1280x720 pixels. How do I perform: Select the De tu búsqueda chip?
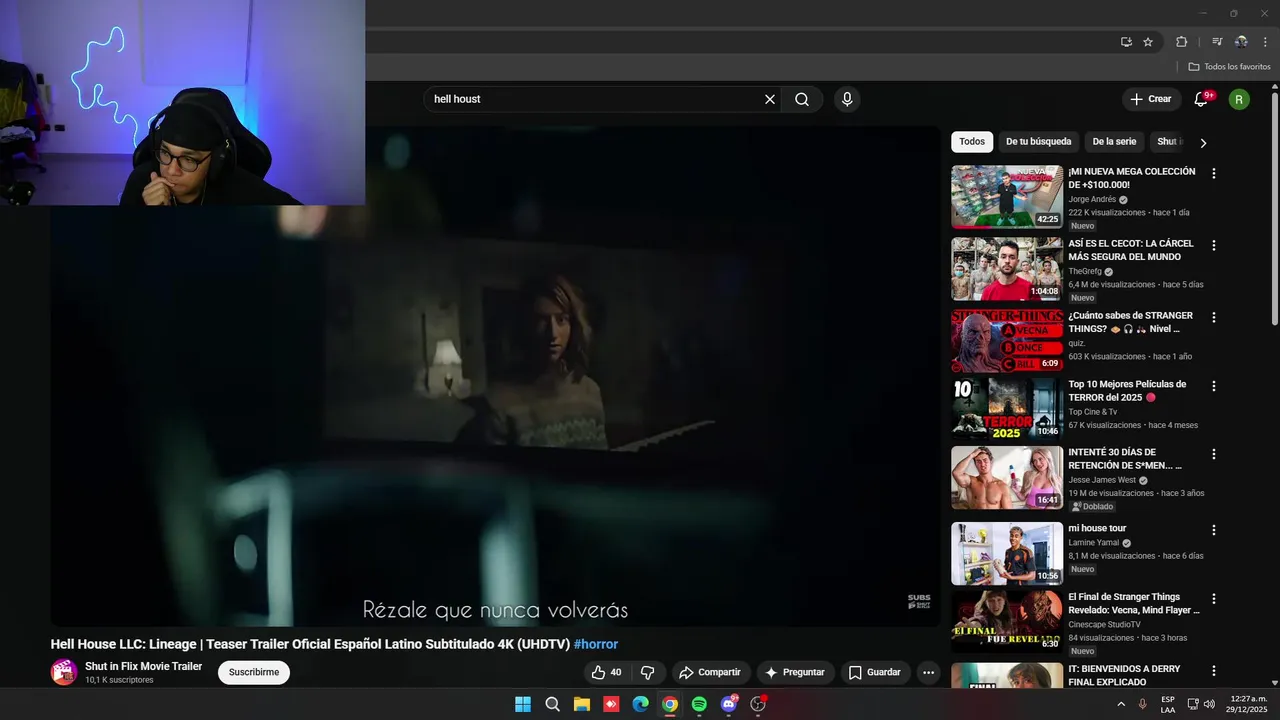[1038, 142]
